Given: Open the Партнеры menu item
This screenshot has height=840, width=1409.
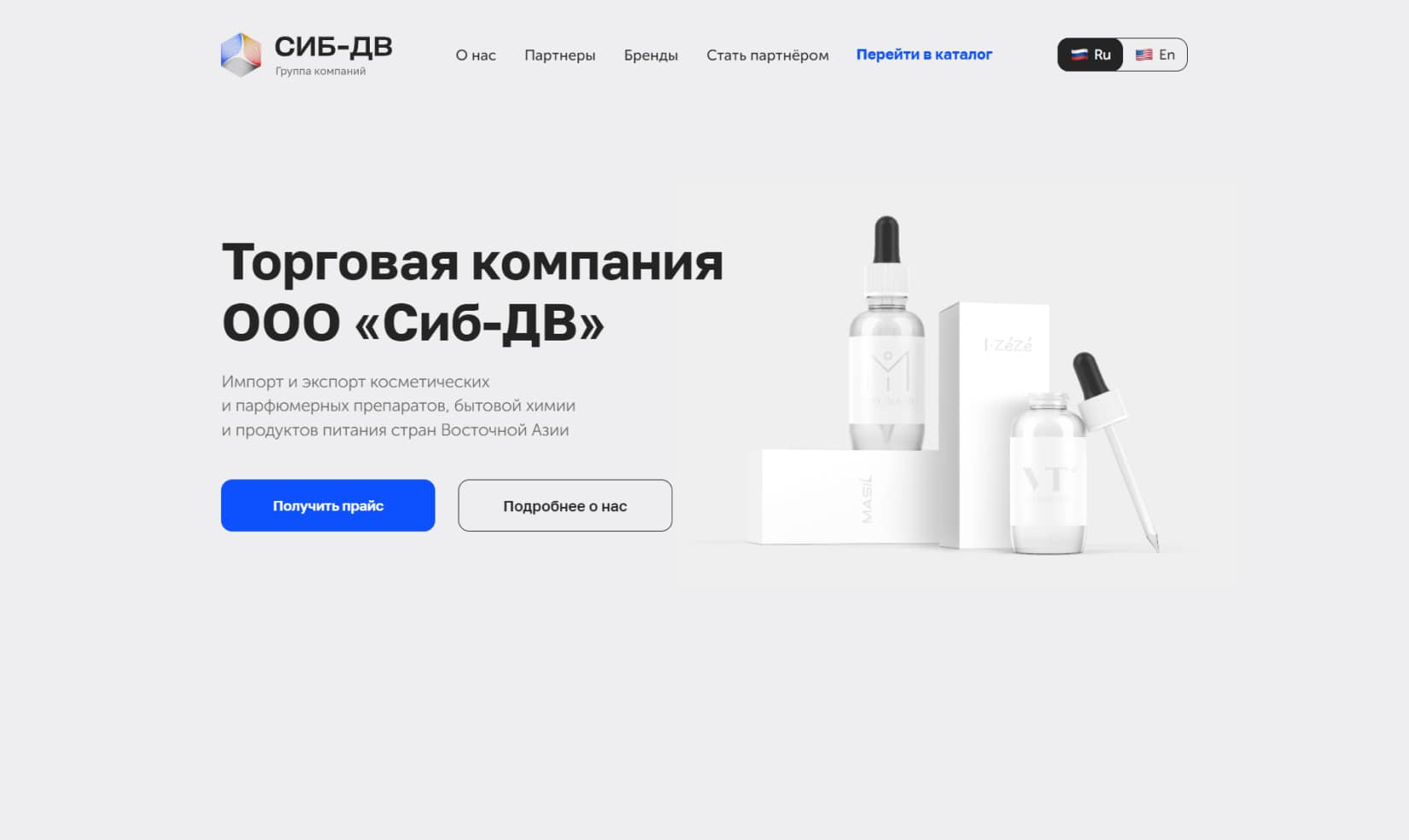Looking at the screenshot, I should [560, 55].
